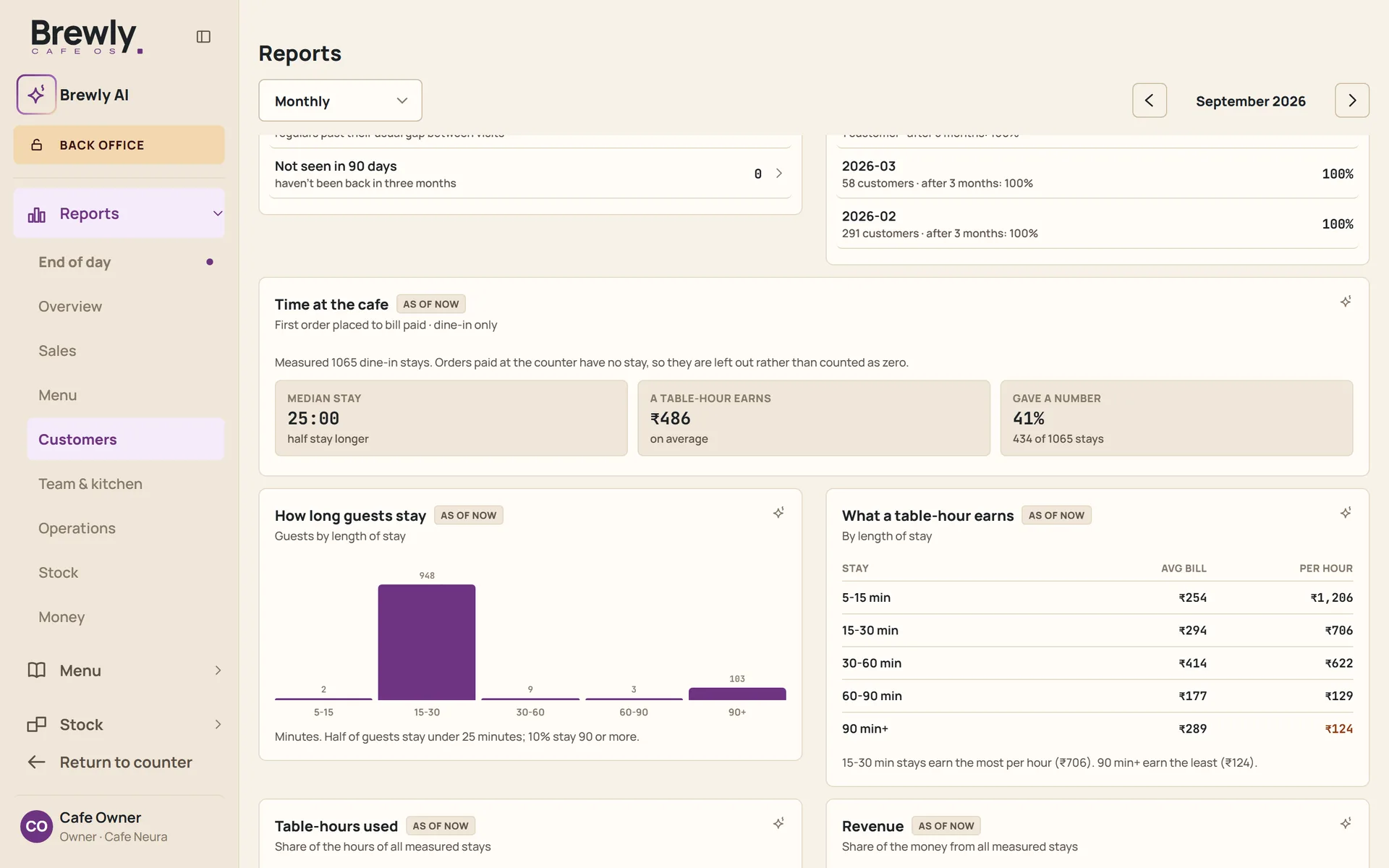The width and height of the screenshot is (1389, 868).
Task: Open Not seen in 90 days row
Action: pos(530,174)
